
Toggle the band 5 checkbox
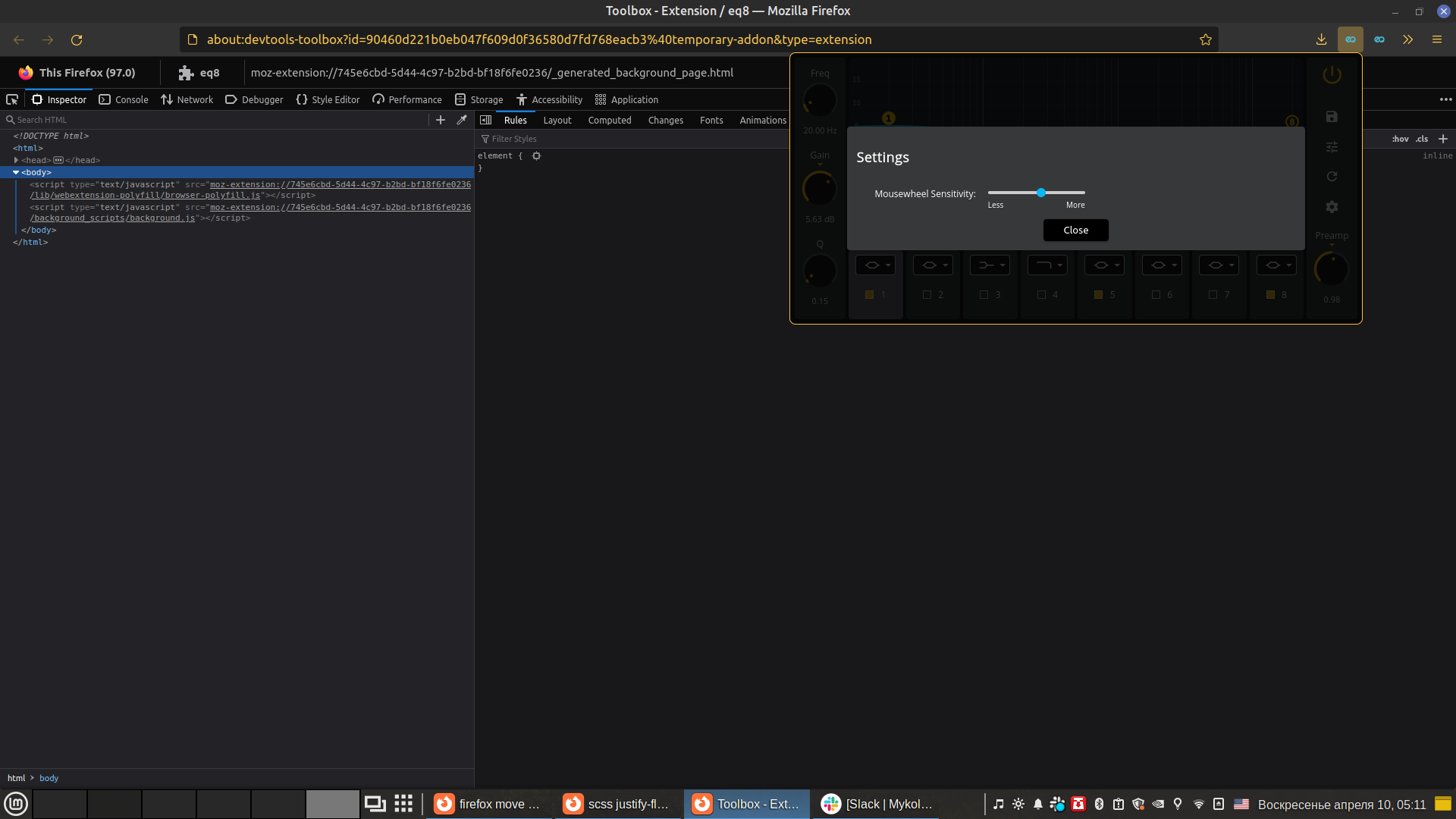pyautogui.click(x=1098, y=295)
